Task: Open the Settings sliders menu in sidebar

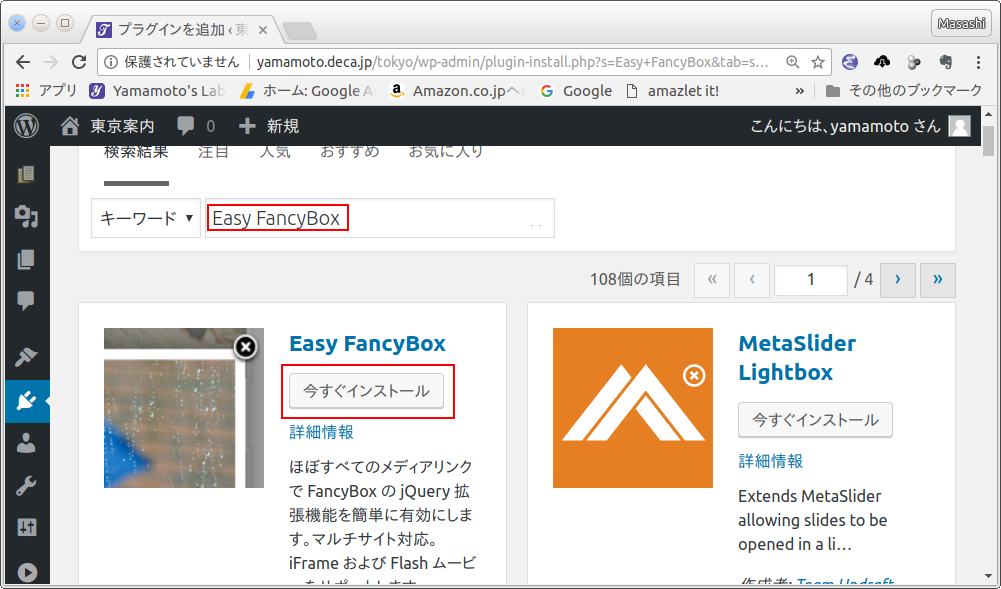Action: (26, 528)
